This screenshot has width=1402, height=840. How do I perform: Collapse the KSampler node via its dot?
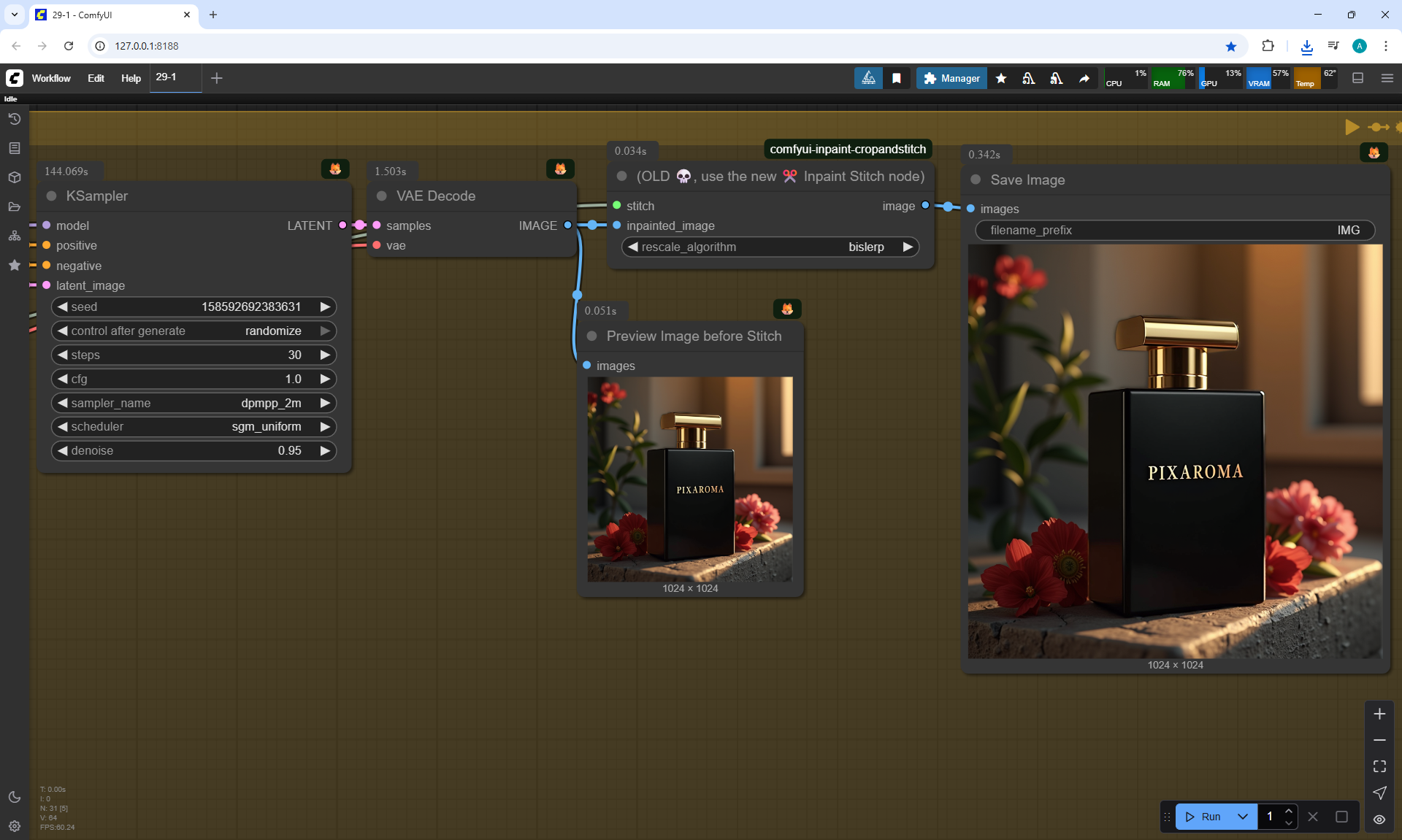pos(52,196)
